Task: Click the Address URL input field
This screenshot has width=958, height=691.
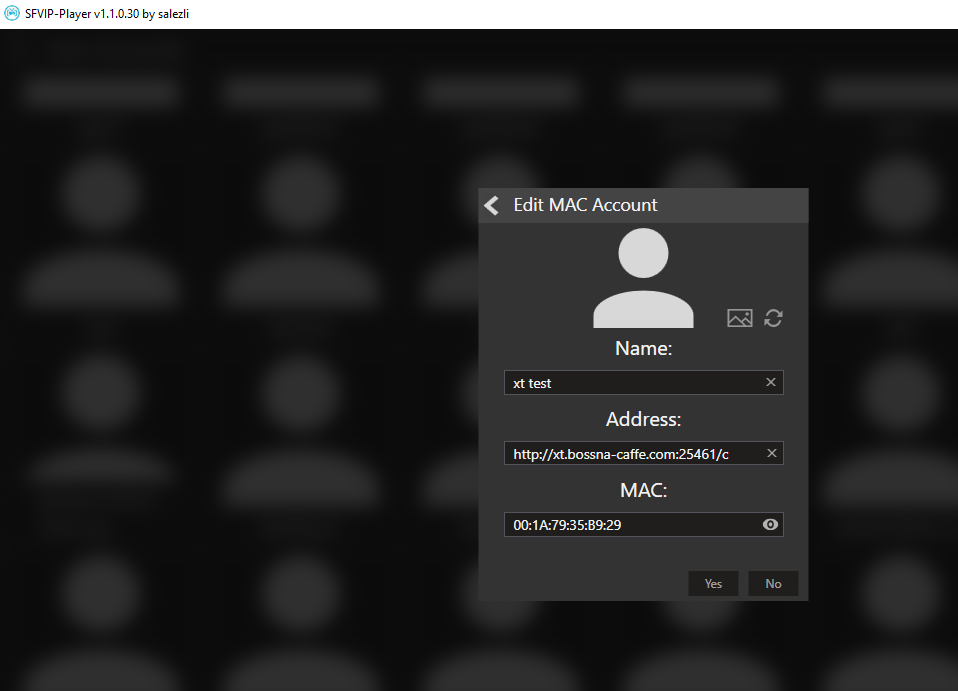Action: pos(643,453)
